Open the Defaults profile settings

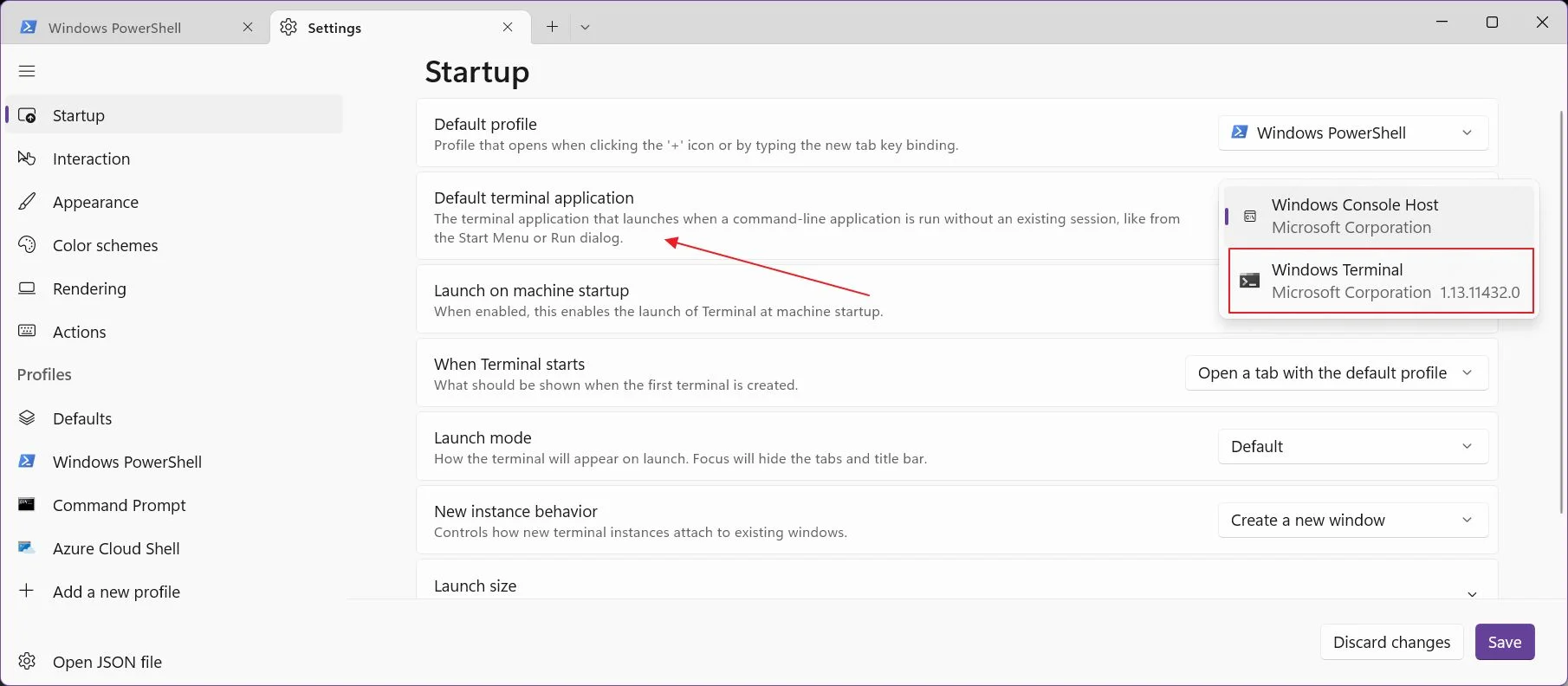tap(173, 418)
